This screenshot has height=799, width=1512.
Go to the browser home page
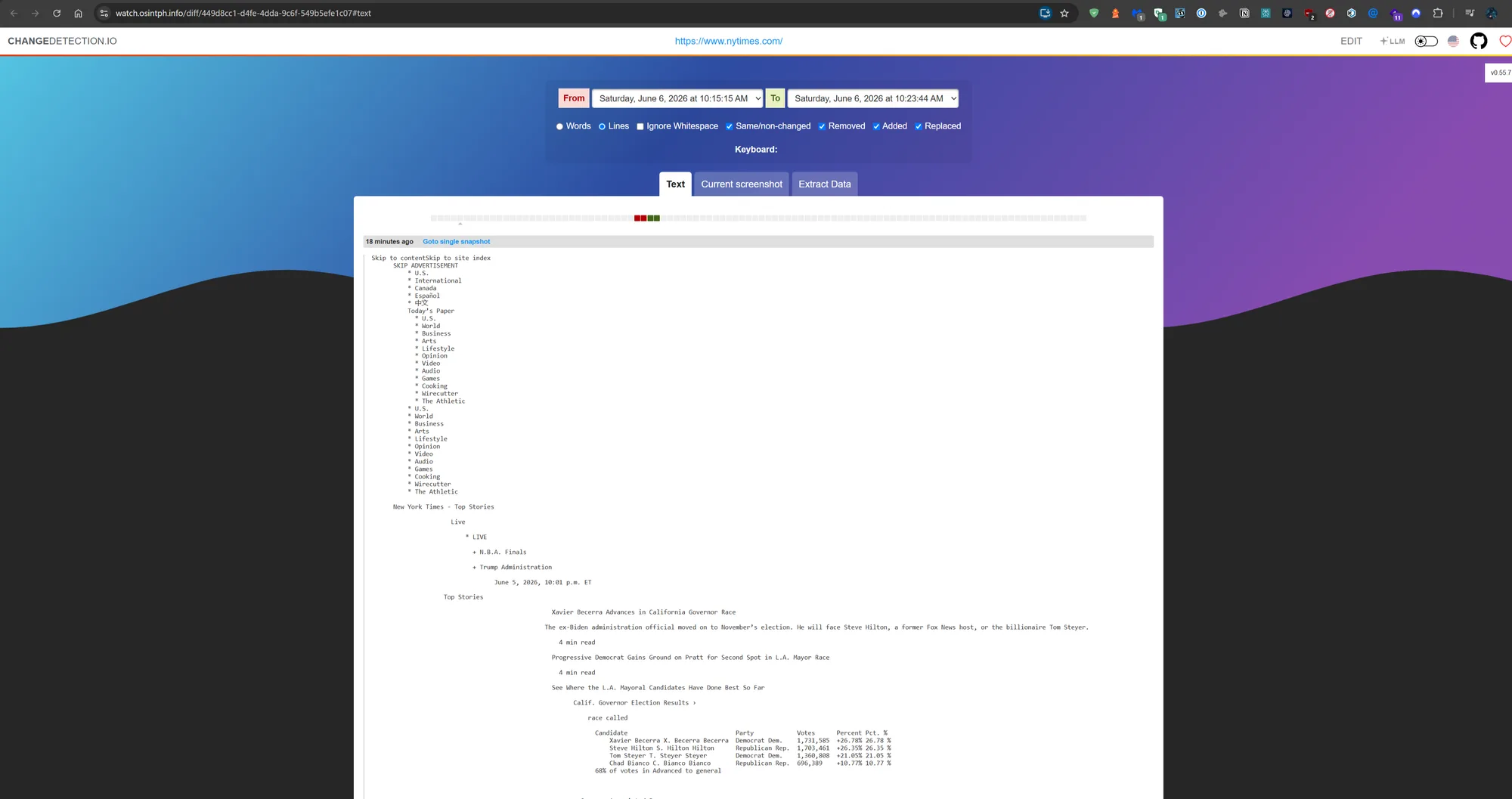tap(78, 13)
